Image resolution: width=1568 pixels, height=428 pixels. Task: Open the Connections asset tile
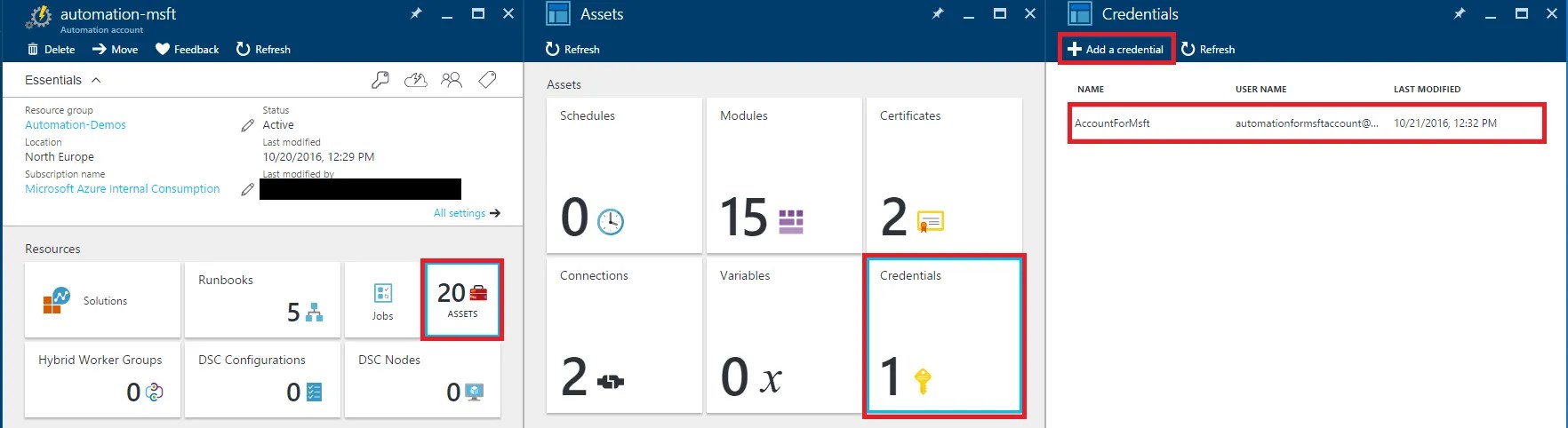click(x=624, y=335)
